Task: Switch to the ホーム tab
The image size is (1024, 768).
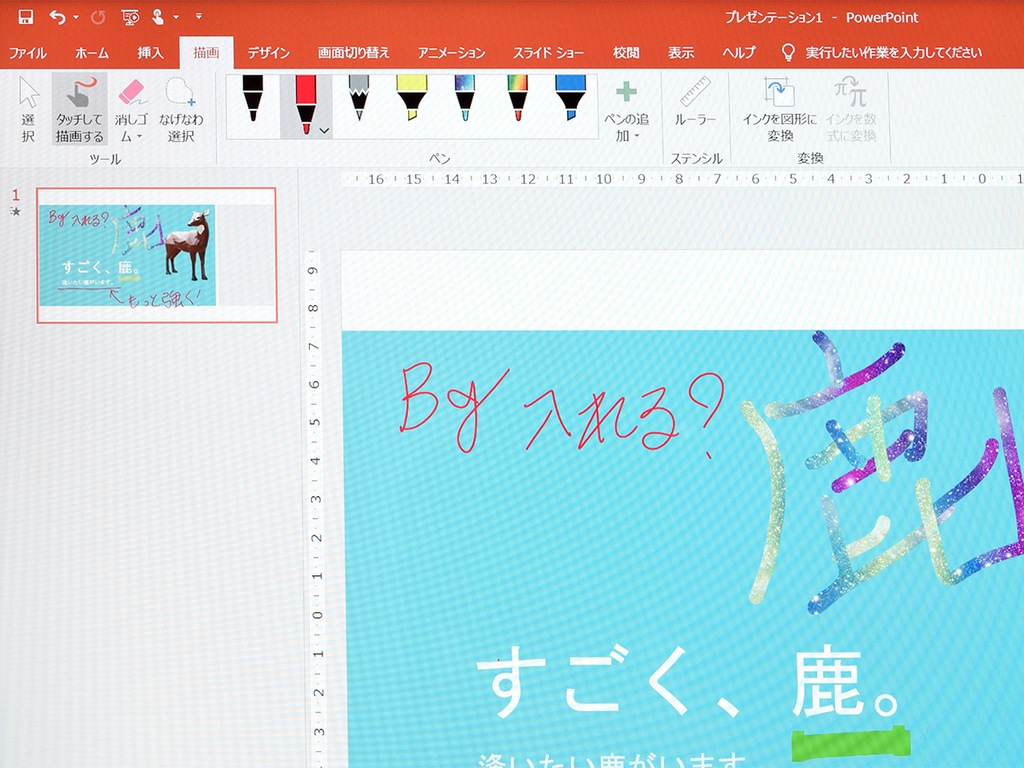Action: click(x=91, y=53)
